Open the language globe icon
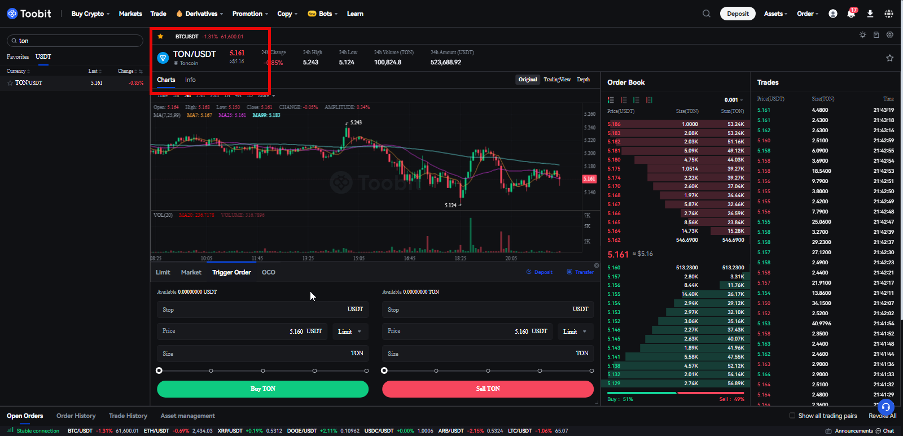The height and width of the screenshot is (436, 904). pyautogui.click(x=888, y=14)
